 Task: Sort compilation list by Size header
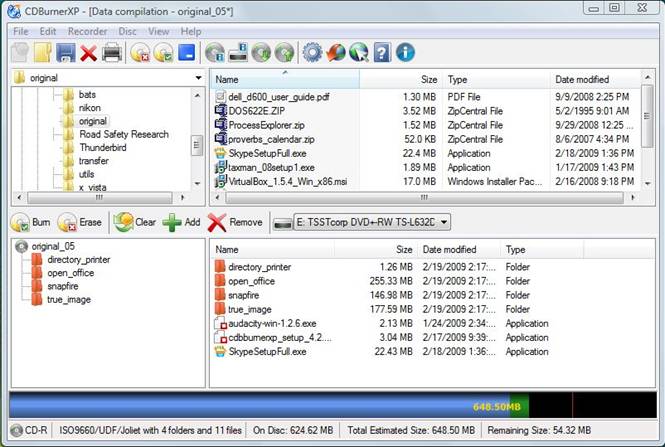[x=376, y=249]
